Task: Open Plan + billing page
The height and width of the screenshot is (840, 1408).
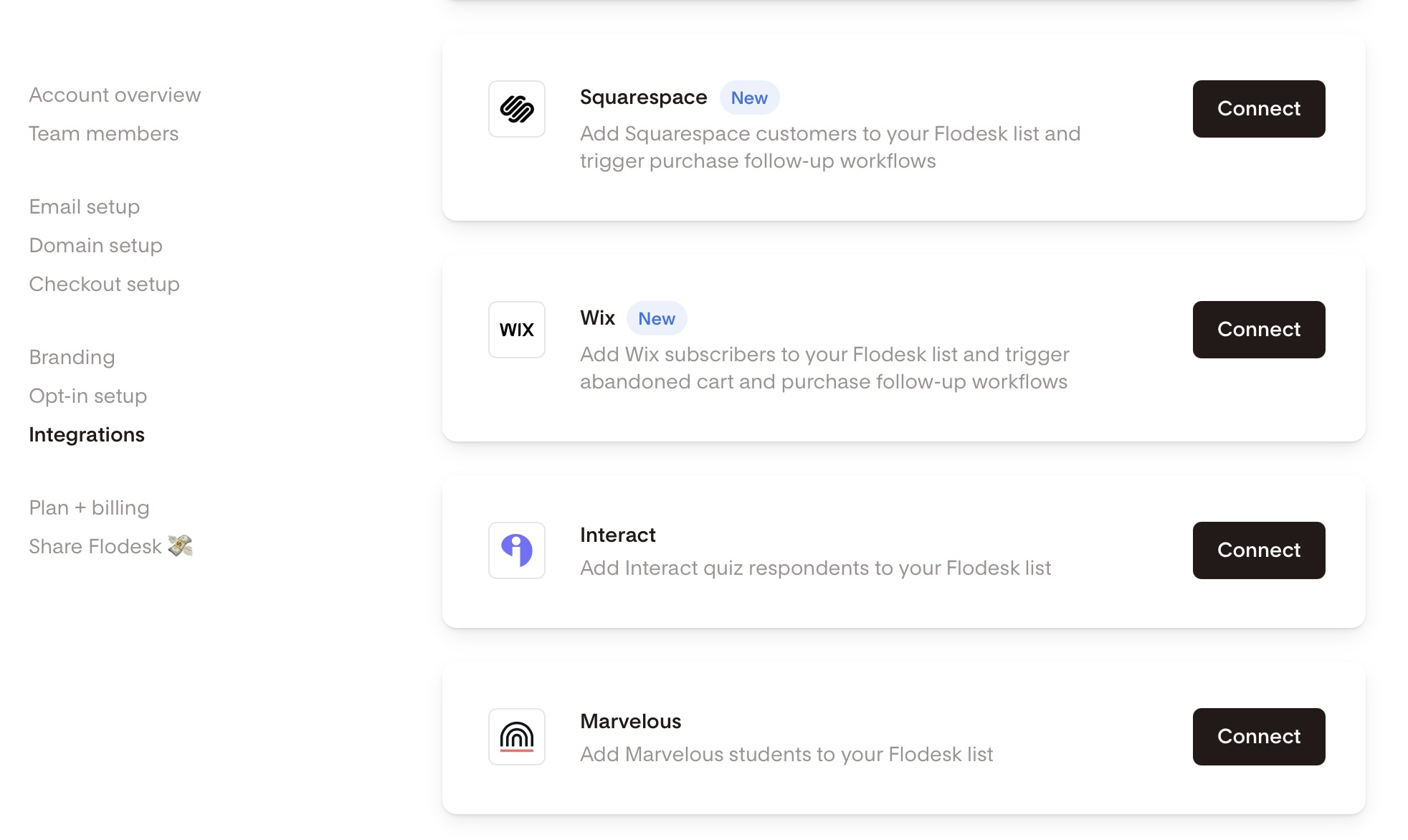Action: click(x=90, y=507)
